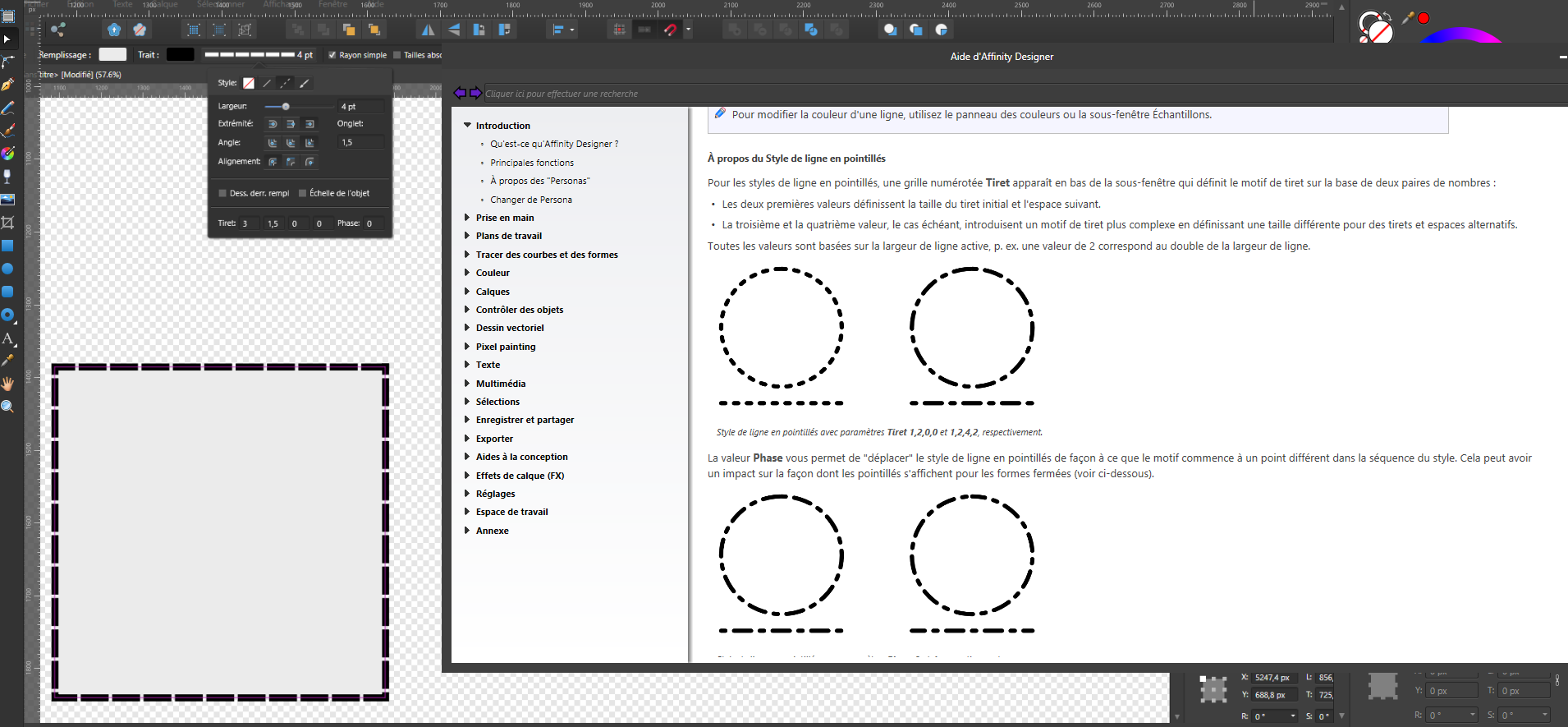
Task: Open the Exporter help topic
Action: [x=494, y=439]
